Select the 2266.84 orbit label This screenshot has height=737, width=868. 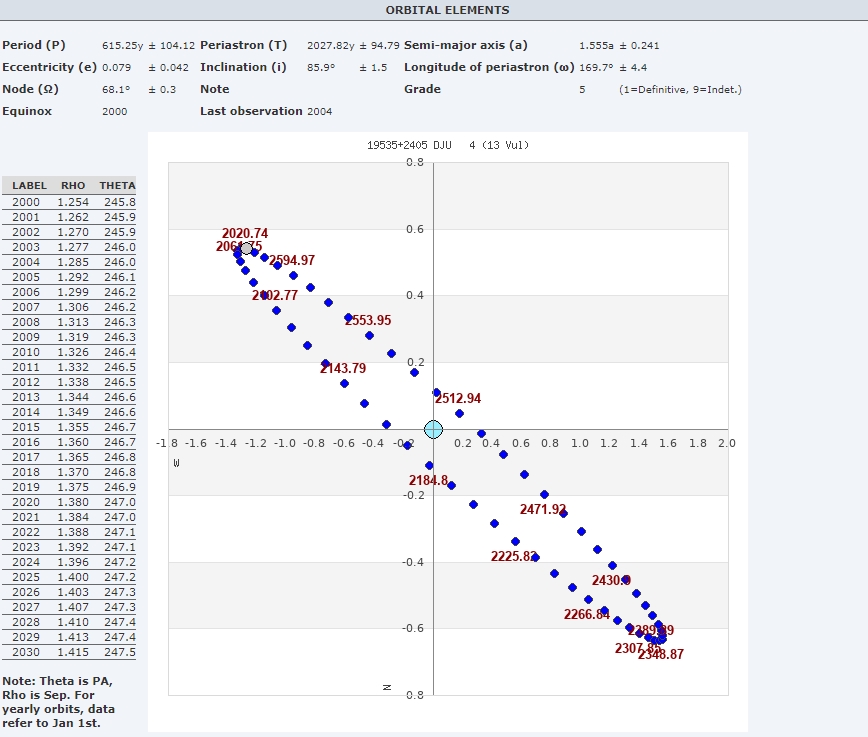pos(587,614)
